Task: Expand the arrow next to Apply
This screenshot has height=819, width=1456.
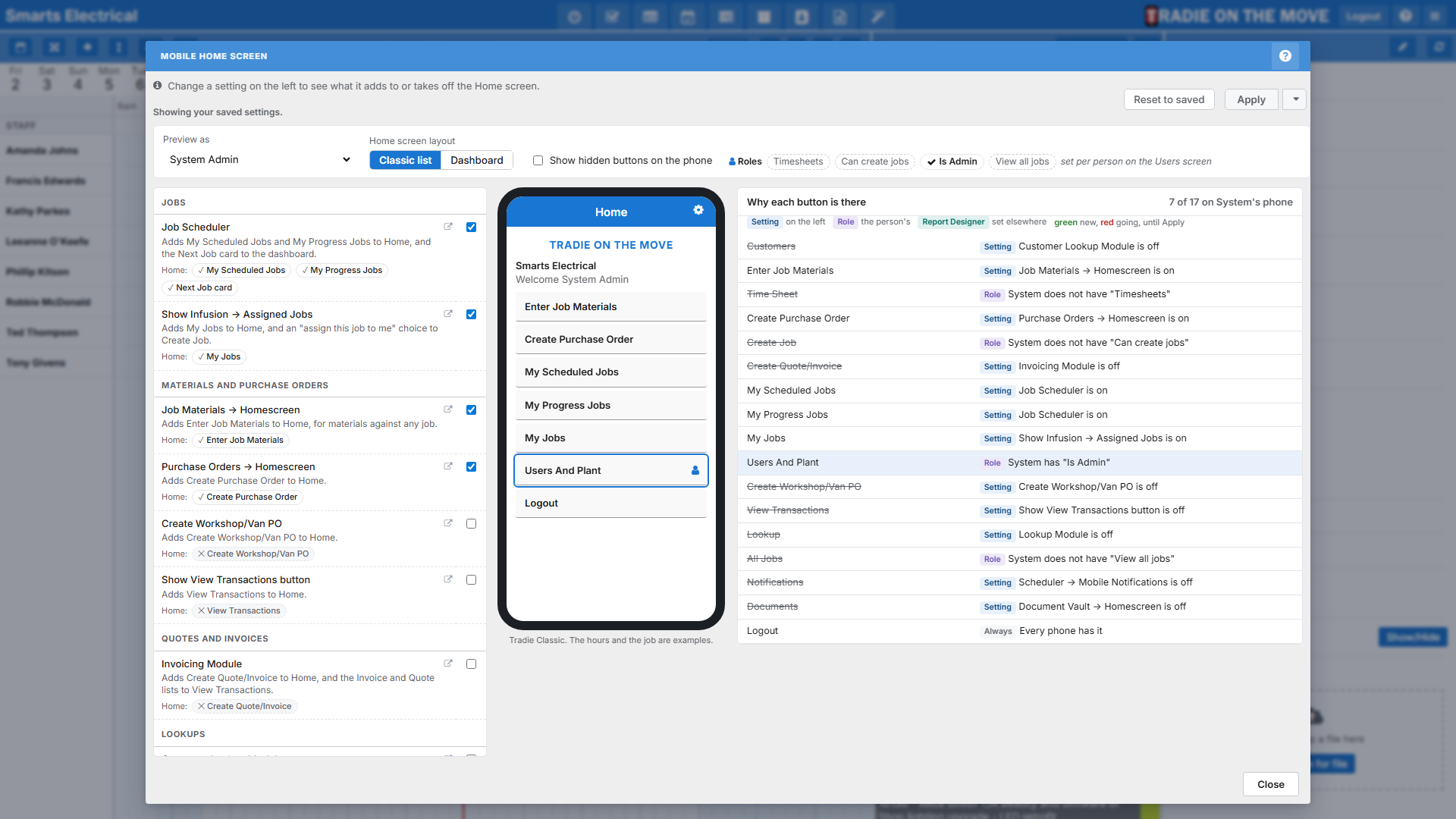Action: (x=1295, y=99)
